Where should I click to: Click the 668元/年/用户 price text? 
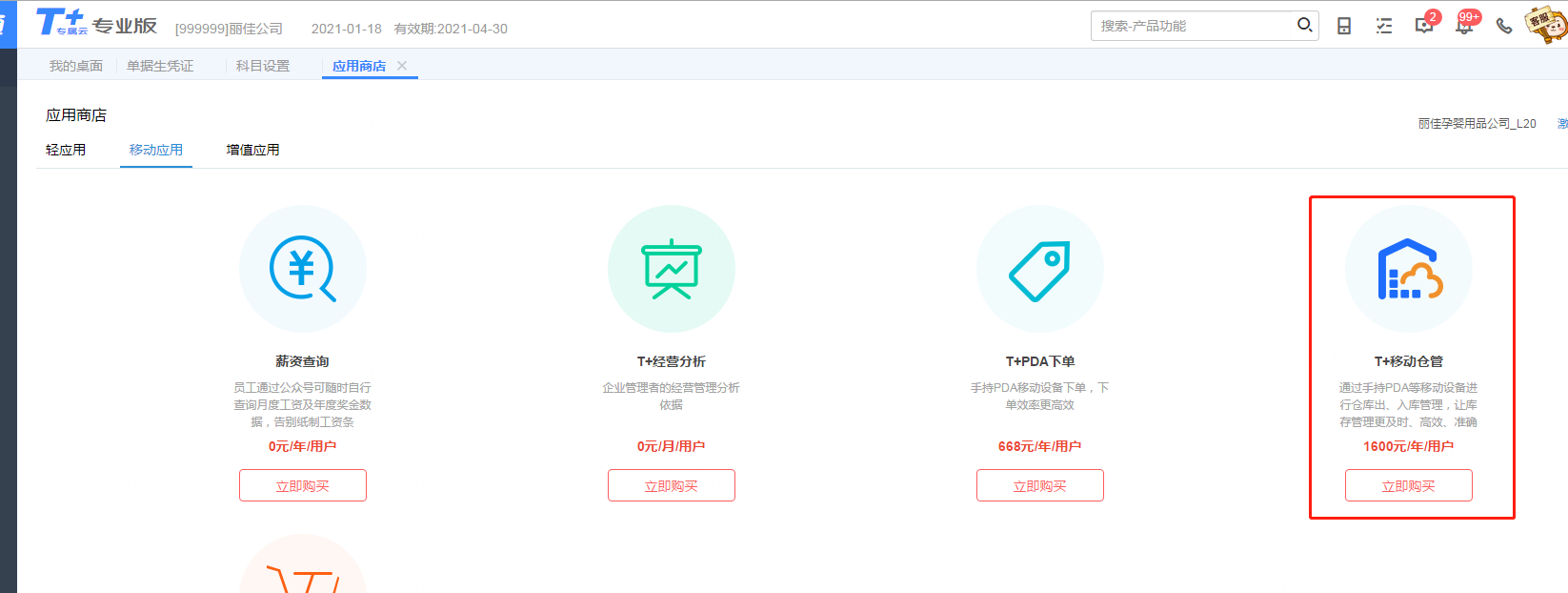tap(1040, 446)
